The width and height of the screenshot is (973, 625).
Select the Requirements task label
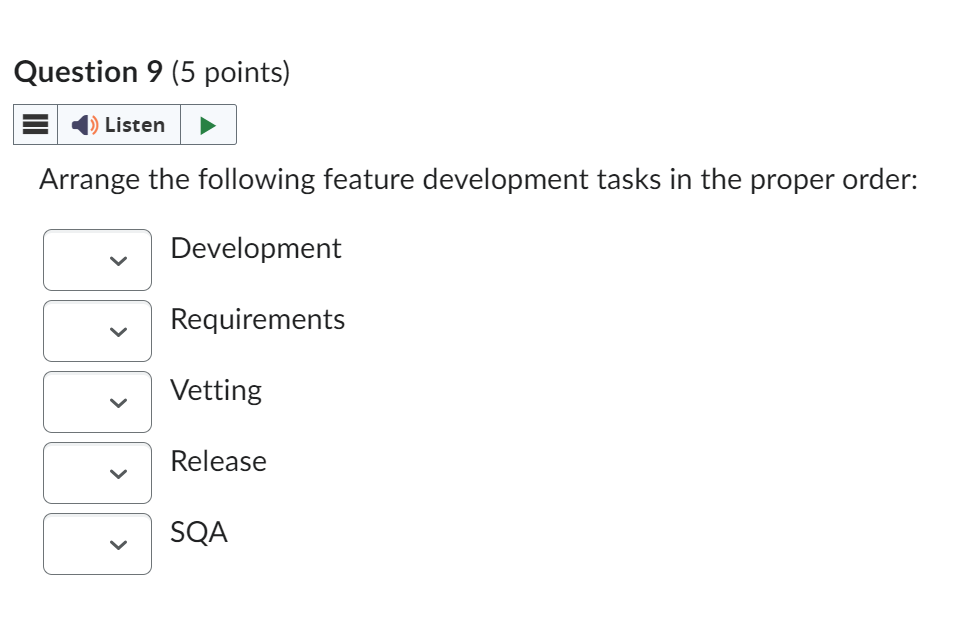257,320
